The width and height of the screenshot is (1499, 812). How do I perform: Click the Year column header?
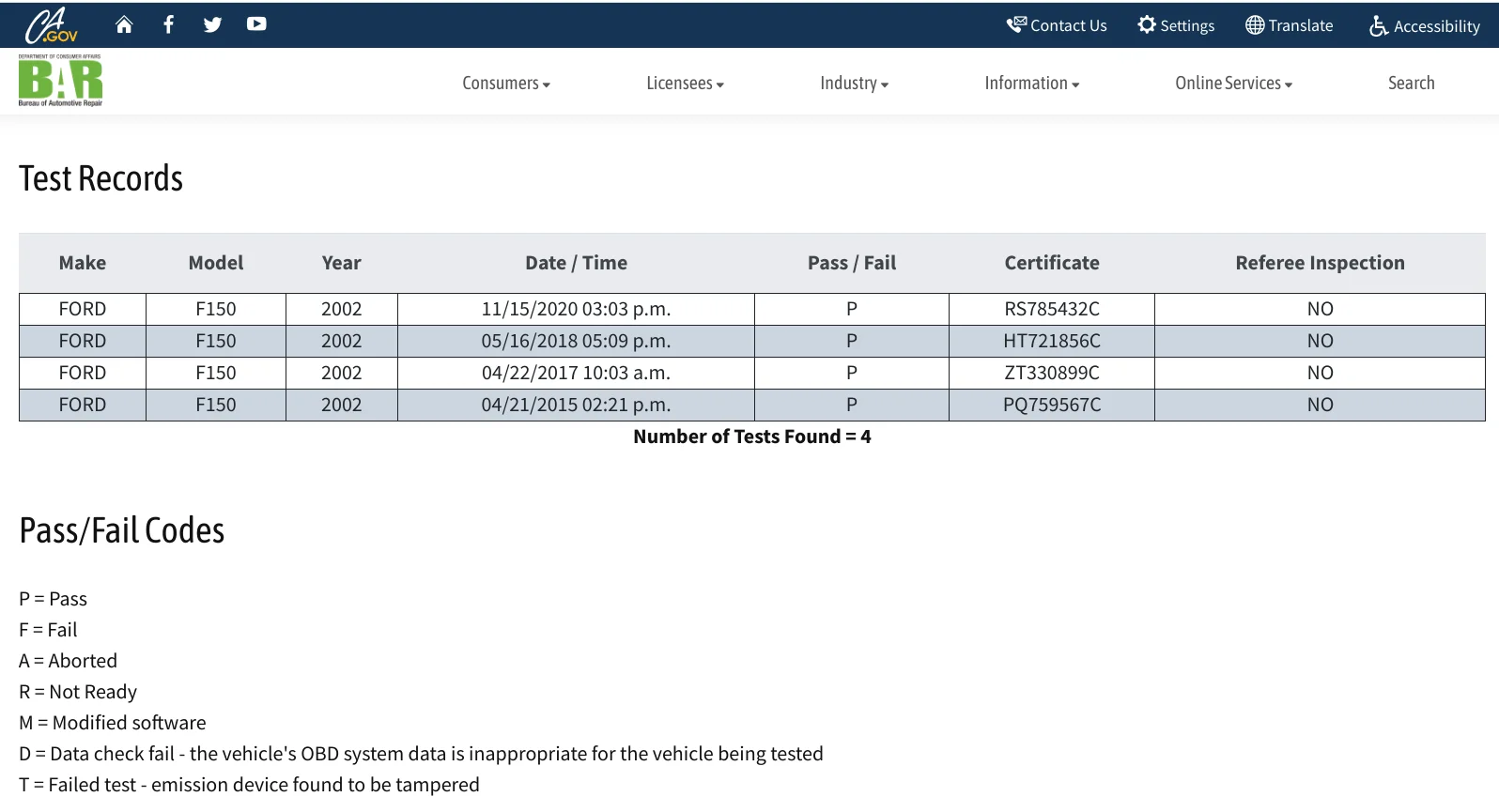342,263
